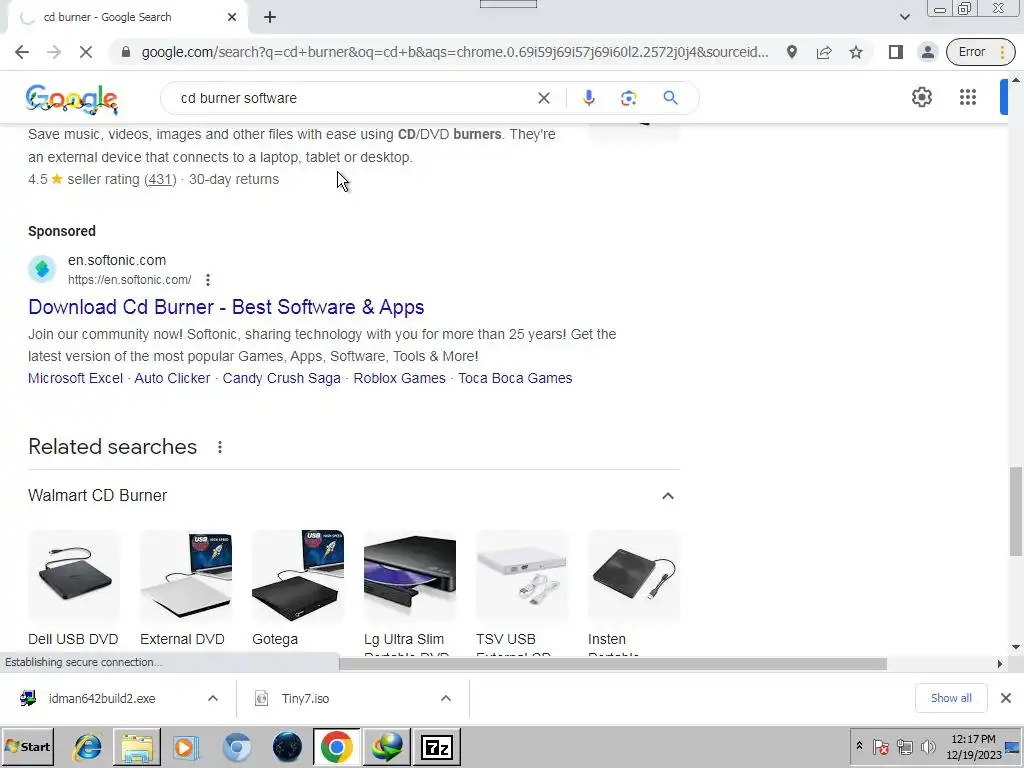
Task: Open location permission icon in address bar
Action: (792, 52)
